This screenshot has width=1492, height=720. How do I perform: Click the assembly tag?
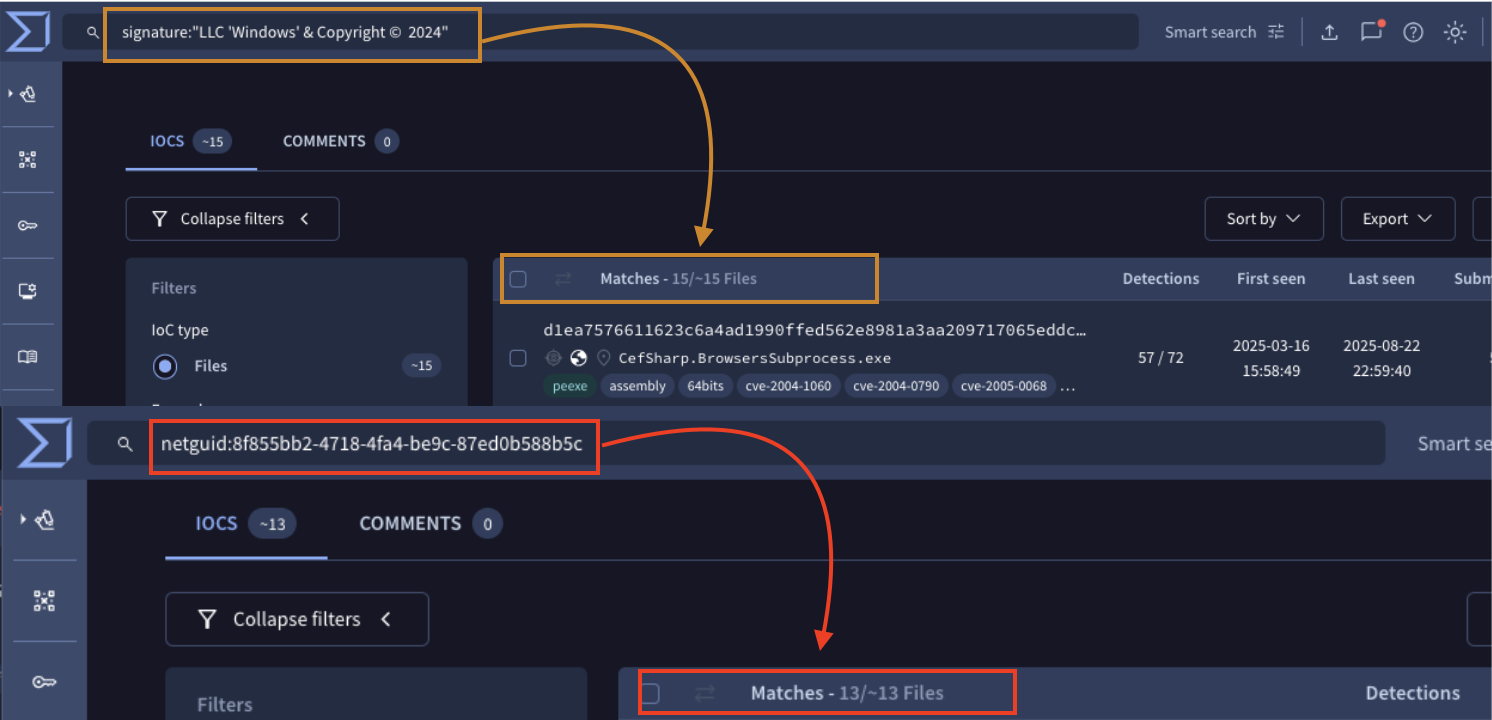coord(637,386)
